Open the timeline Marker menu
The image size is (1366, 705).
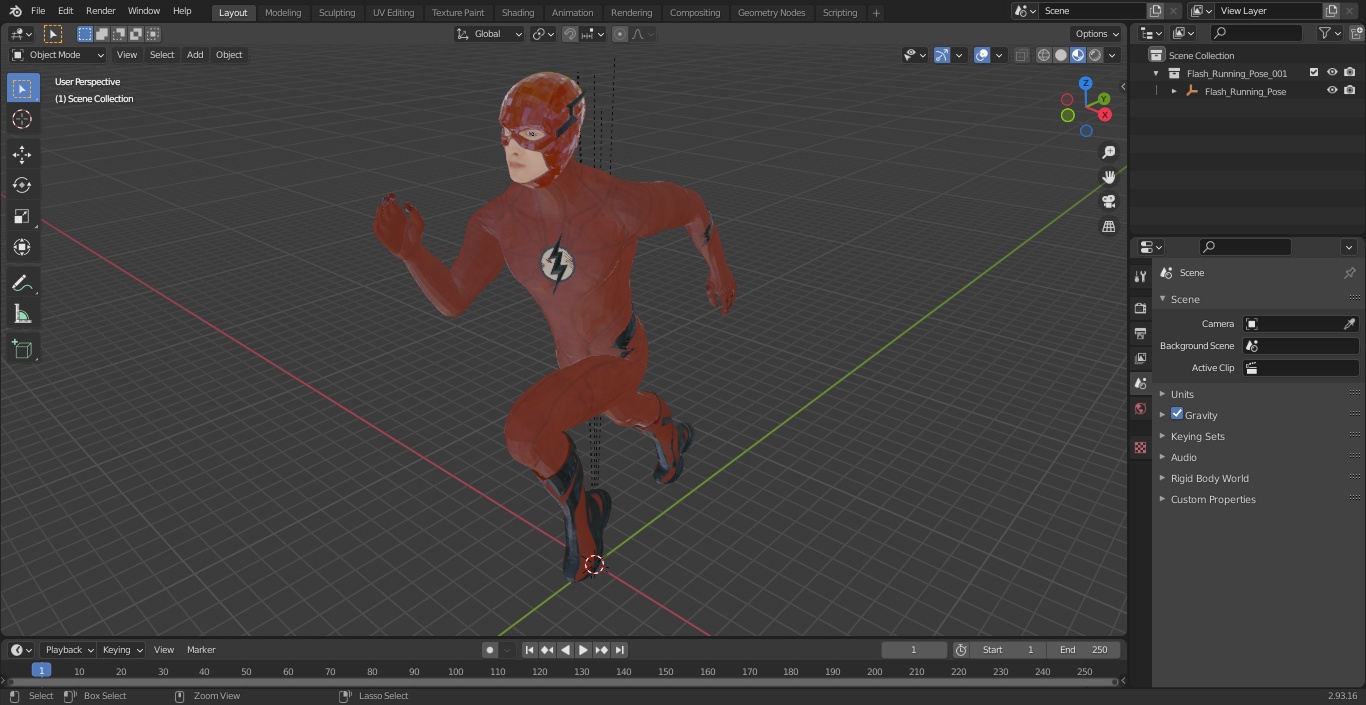201,650
